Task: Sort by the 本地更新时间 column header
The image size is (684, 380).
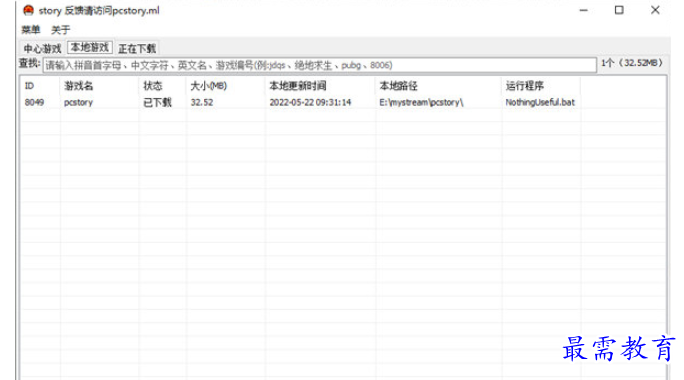Action: pyautogui.click(x=298, y=86)
